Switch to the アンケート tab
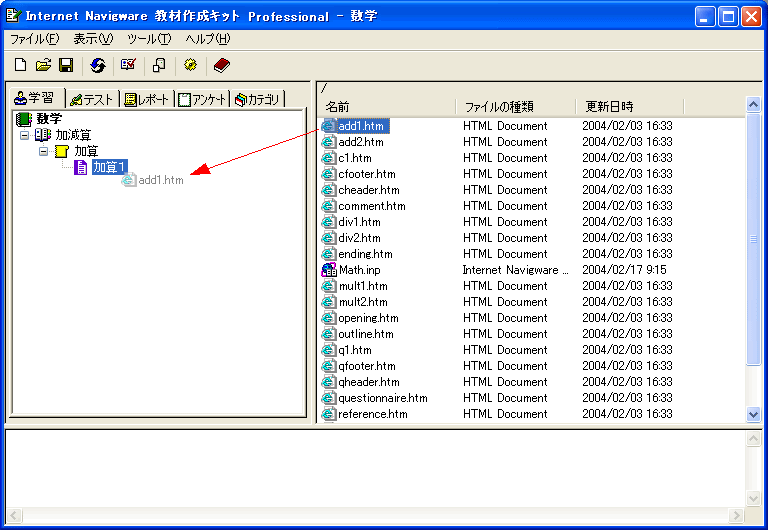The height and width of the screenshot is (530, 768). pyautogui.click(x=202, y=99)
